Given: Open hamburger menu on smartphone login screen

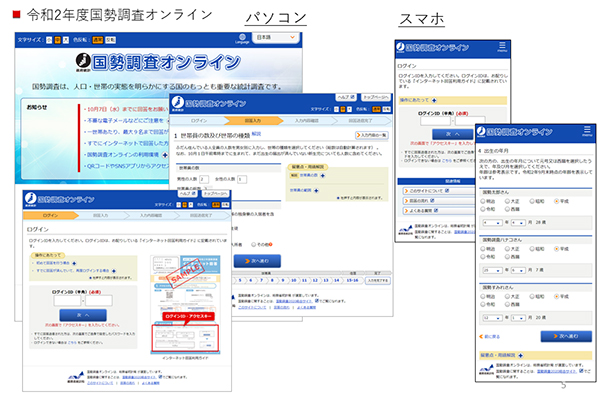Looking at the screenshot, I should click(502, 47).
